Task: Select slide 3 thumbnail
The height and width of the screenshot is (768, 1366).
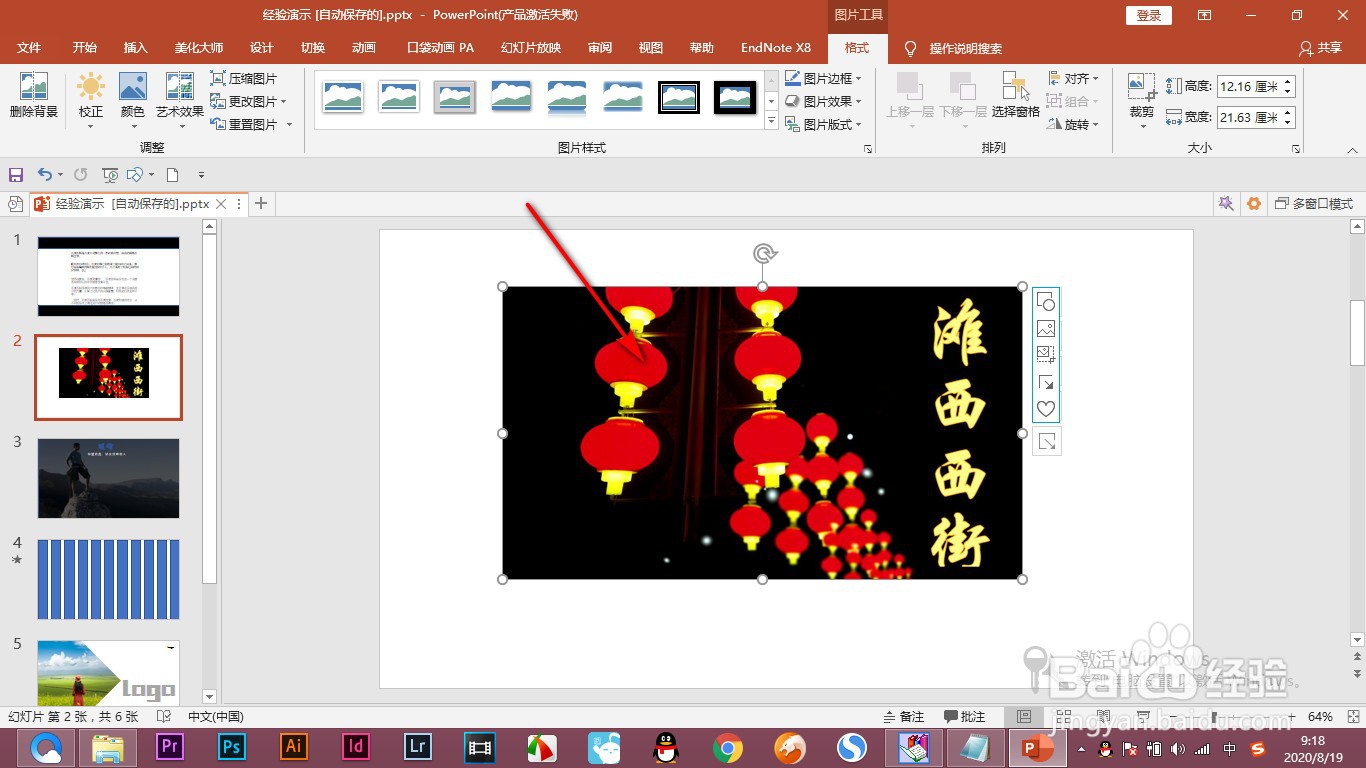Action: coord(108,478)
